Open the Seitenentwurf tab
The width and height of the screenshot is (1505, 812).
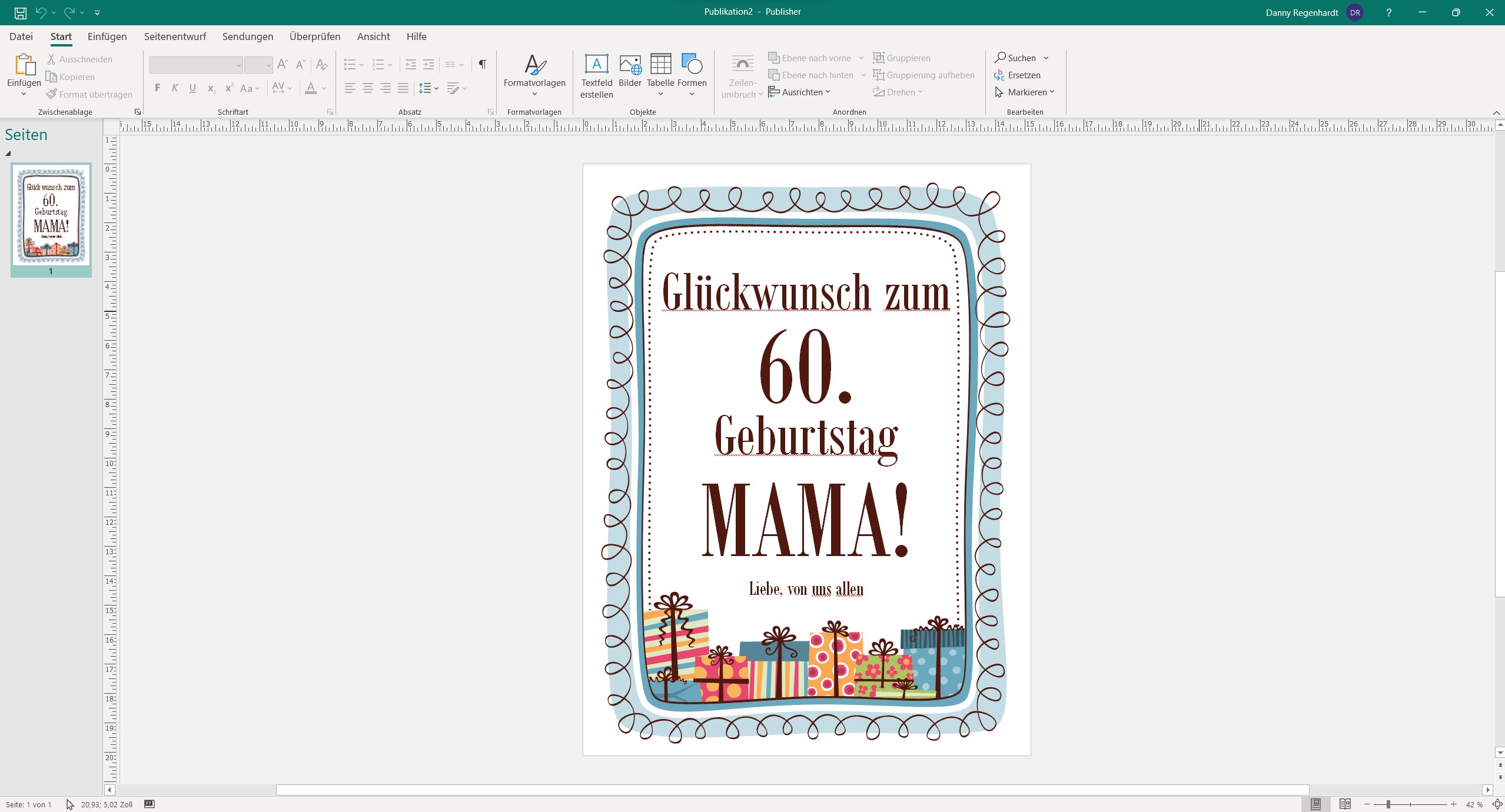click(x=175, y=36)
